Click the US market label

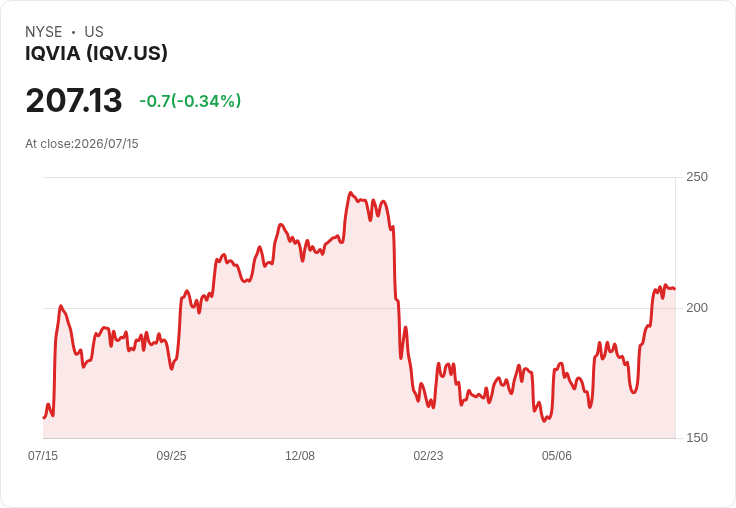pyautogui.click(x=94, y=32)
